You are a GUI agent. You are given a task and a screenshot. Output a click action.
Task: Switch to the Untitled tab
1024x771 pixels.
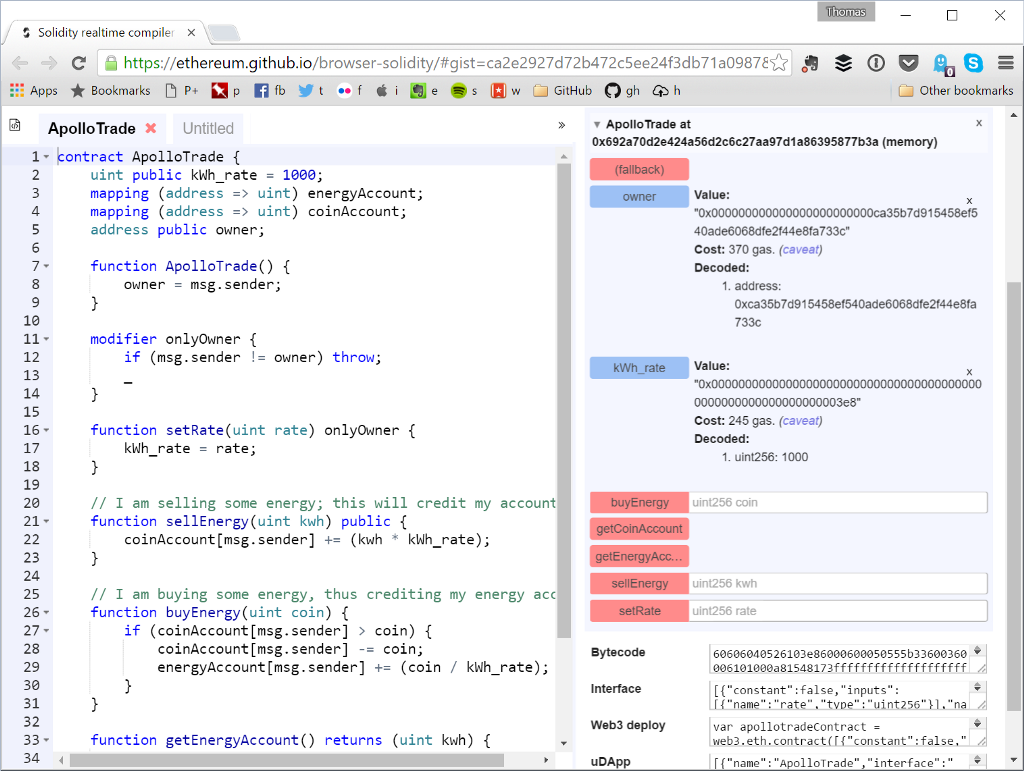(208, 128)
